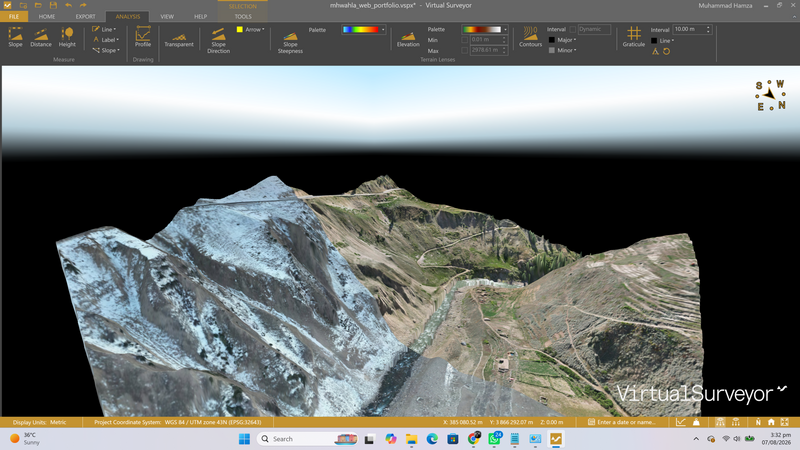Switch to the EXPORT ribbon tab
The height and width of the screenshot is (450, 800).
pyautogui.click(x=86, y=17)
